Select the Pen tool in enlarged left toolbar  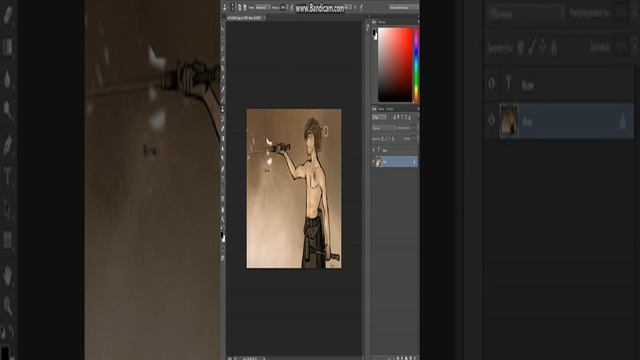7,144
